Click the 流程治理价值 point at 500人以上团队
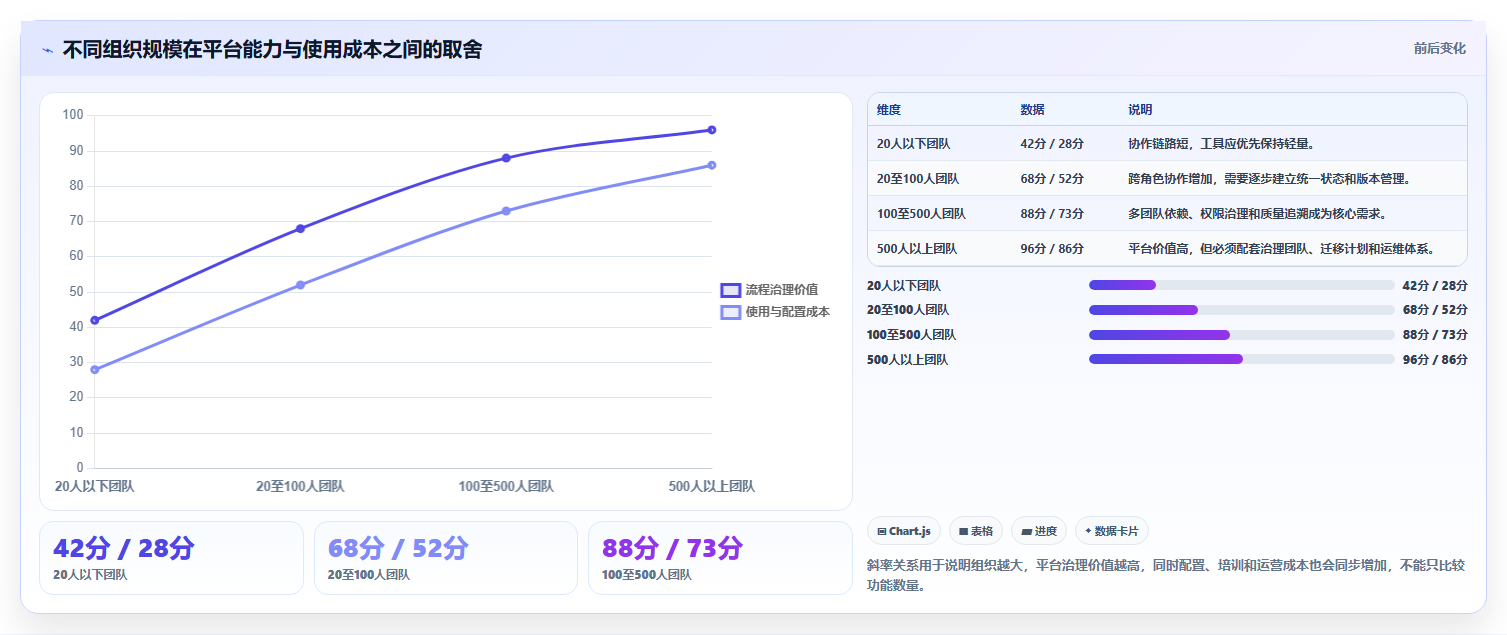The image size is (1507, 635). [712, 130]
